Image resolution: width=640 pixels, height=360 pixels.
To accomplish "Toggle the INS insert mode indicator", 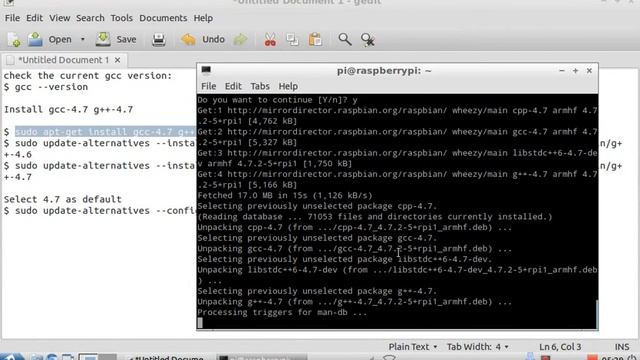I will (x=622, y=347).
